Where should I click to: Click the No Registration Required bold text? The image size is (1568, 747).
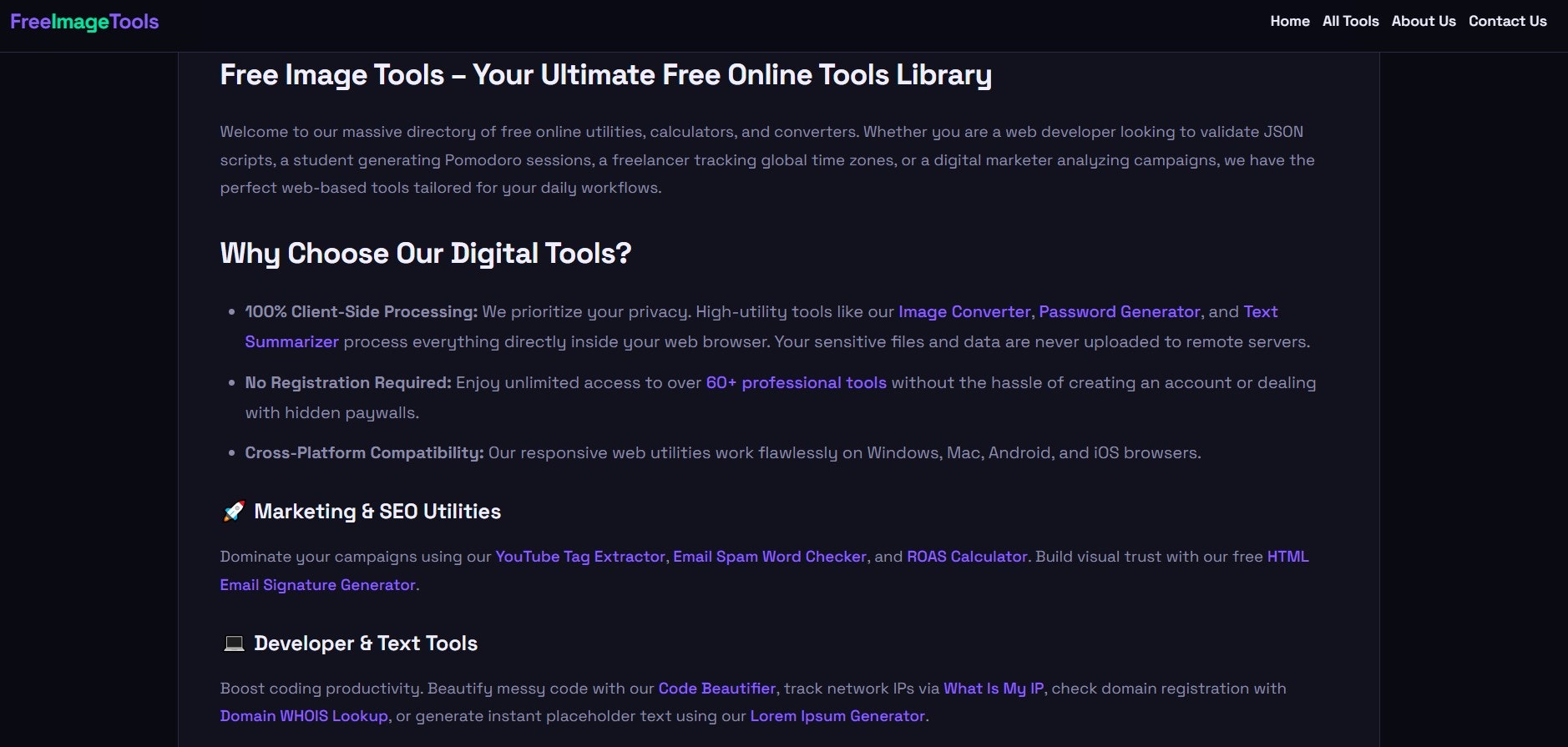point(348,383)
